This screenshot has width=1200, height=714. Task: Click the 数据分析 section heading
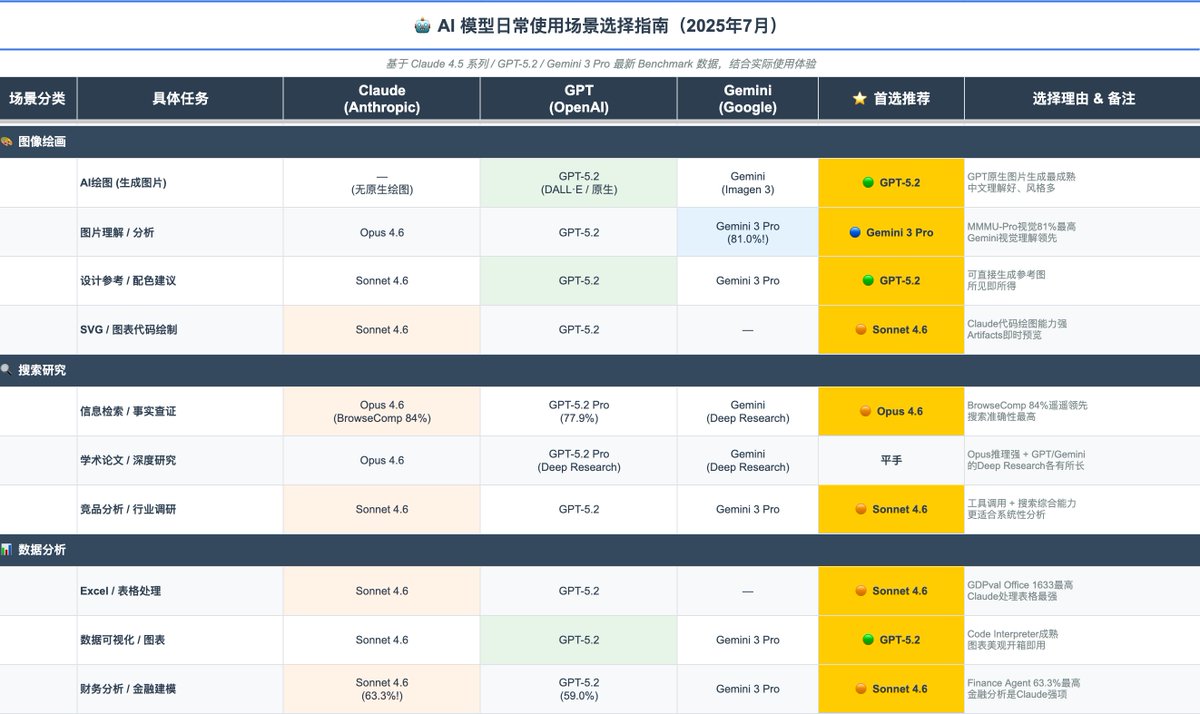pos(42,550)
